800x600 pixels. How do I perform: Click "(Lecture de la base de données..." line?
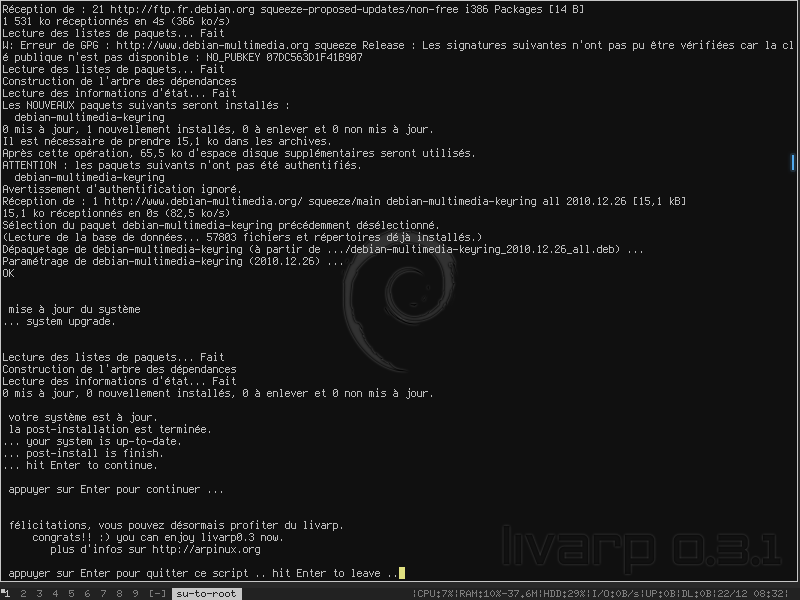(x=242, y=237)
